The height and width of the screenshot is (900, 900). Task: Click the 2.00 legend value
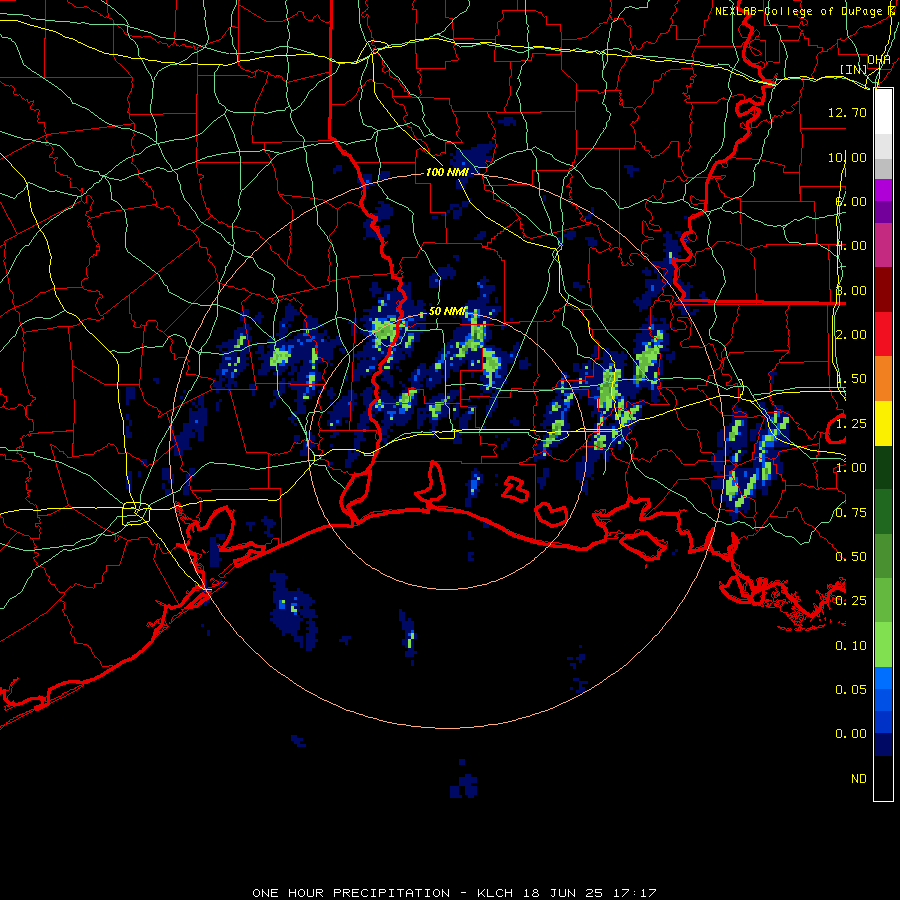pyautogui.click(x=851, y=335)
